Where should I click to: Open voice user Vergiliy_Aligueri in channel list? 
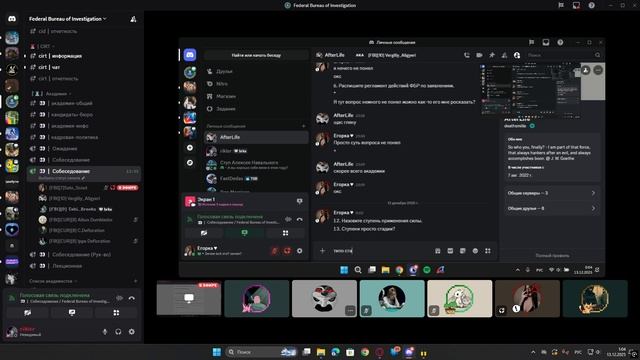74,198
